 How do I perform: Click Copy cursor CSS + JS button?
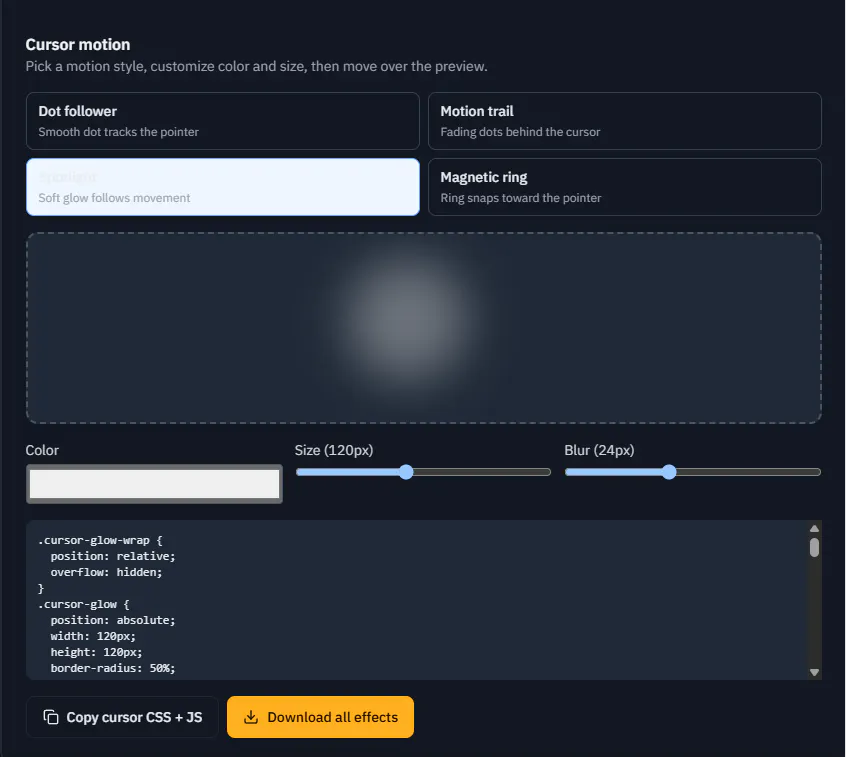(x=122, y=716)
